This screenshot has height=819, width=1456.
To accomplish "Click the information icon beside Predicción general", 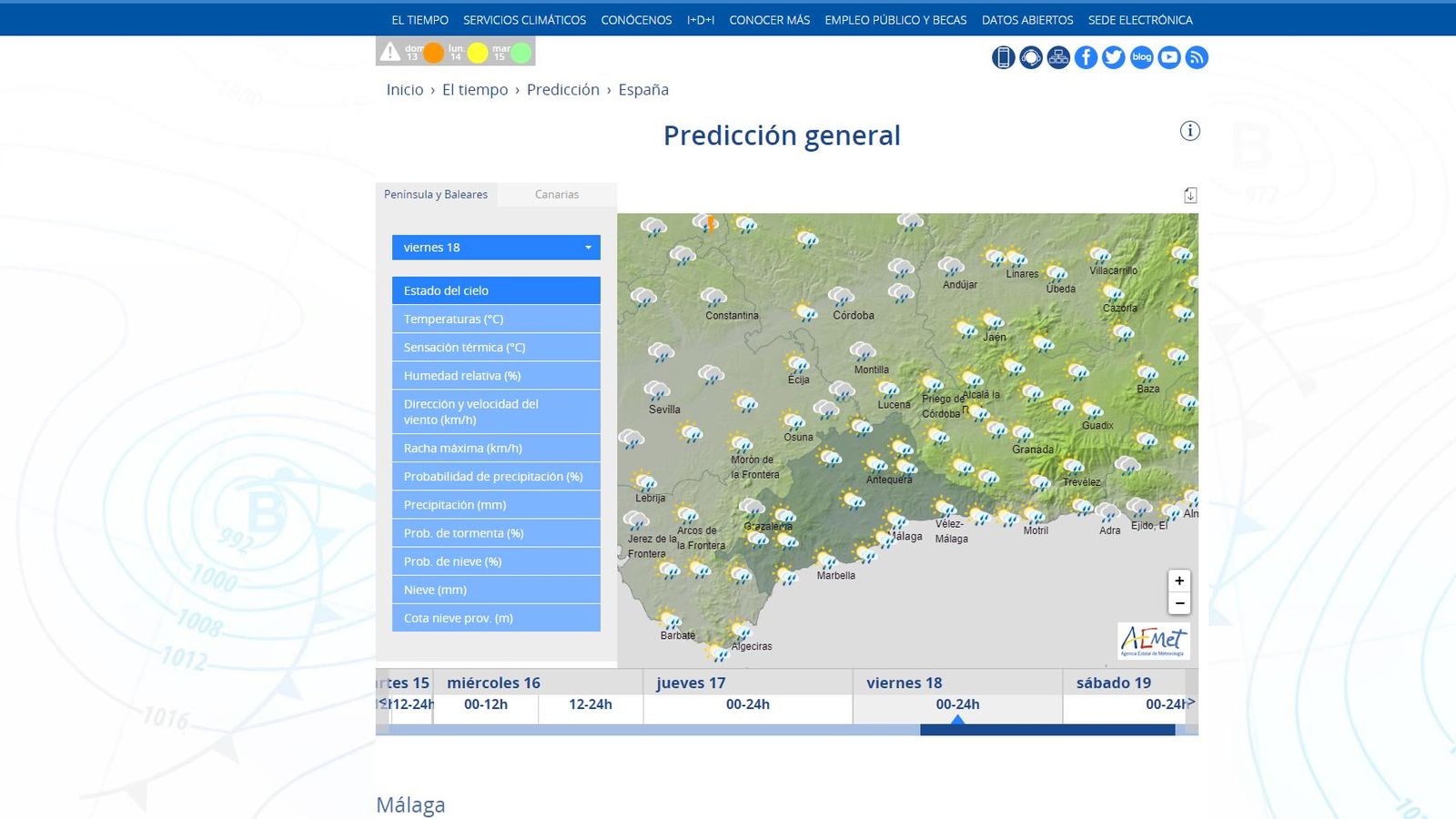I will click(1189, 130).
